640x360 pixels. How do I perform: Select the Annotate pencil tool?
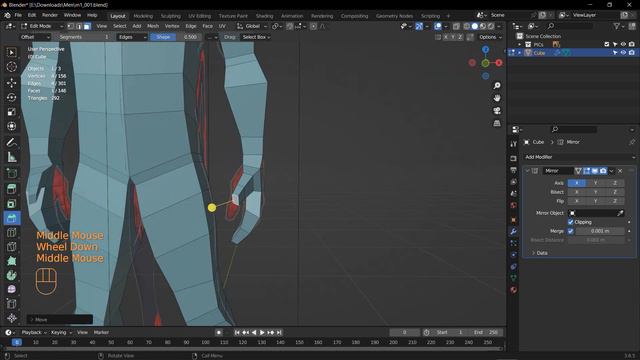11,142
